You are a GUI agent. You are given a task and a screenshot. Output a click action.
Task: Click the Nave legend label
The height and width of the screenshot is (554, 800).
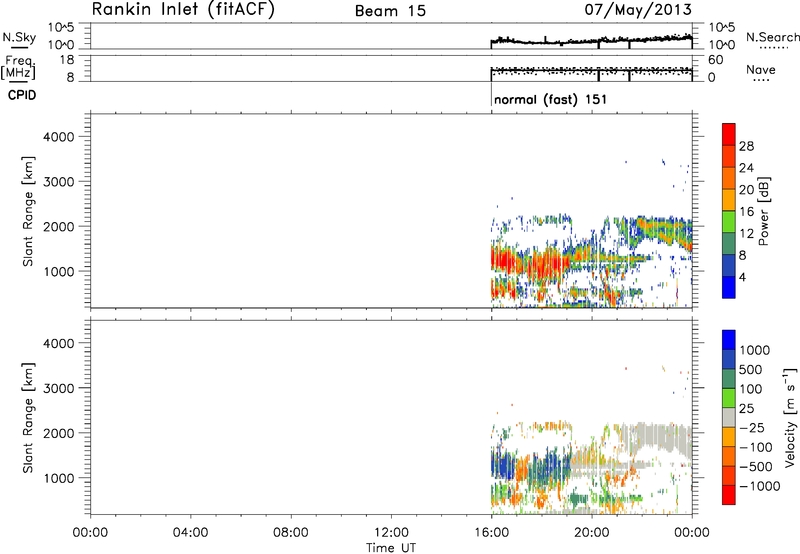[761, 69]
